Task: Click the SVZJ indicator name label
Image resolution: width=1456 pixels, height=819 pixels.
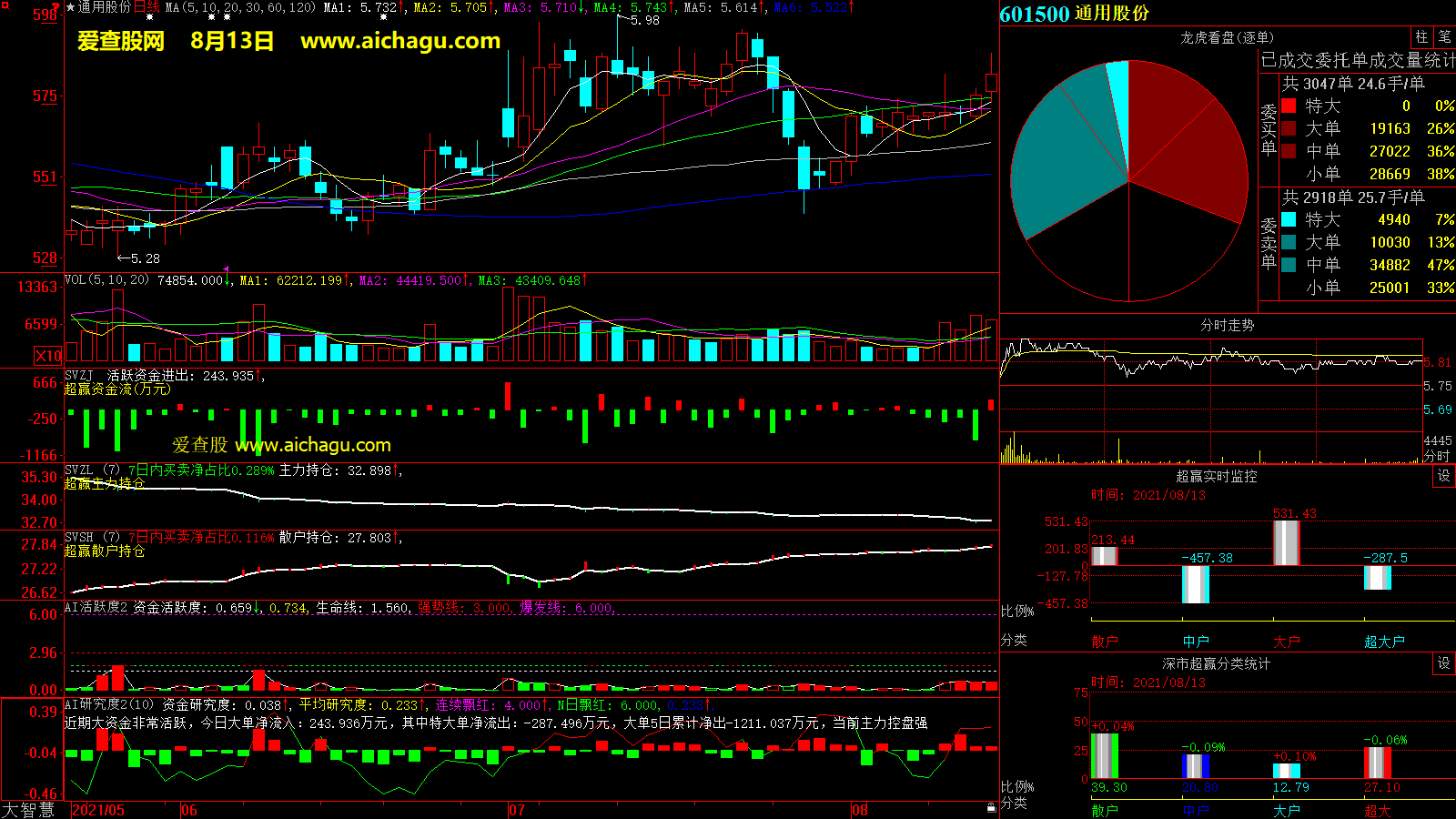Action: pyautogui.click(x=79, y=375)
